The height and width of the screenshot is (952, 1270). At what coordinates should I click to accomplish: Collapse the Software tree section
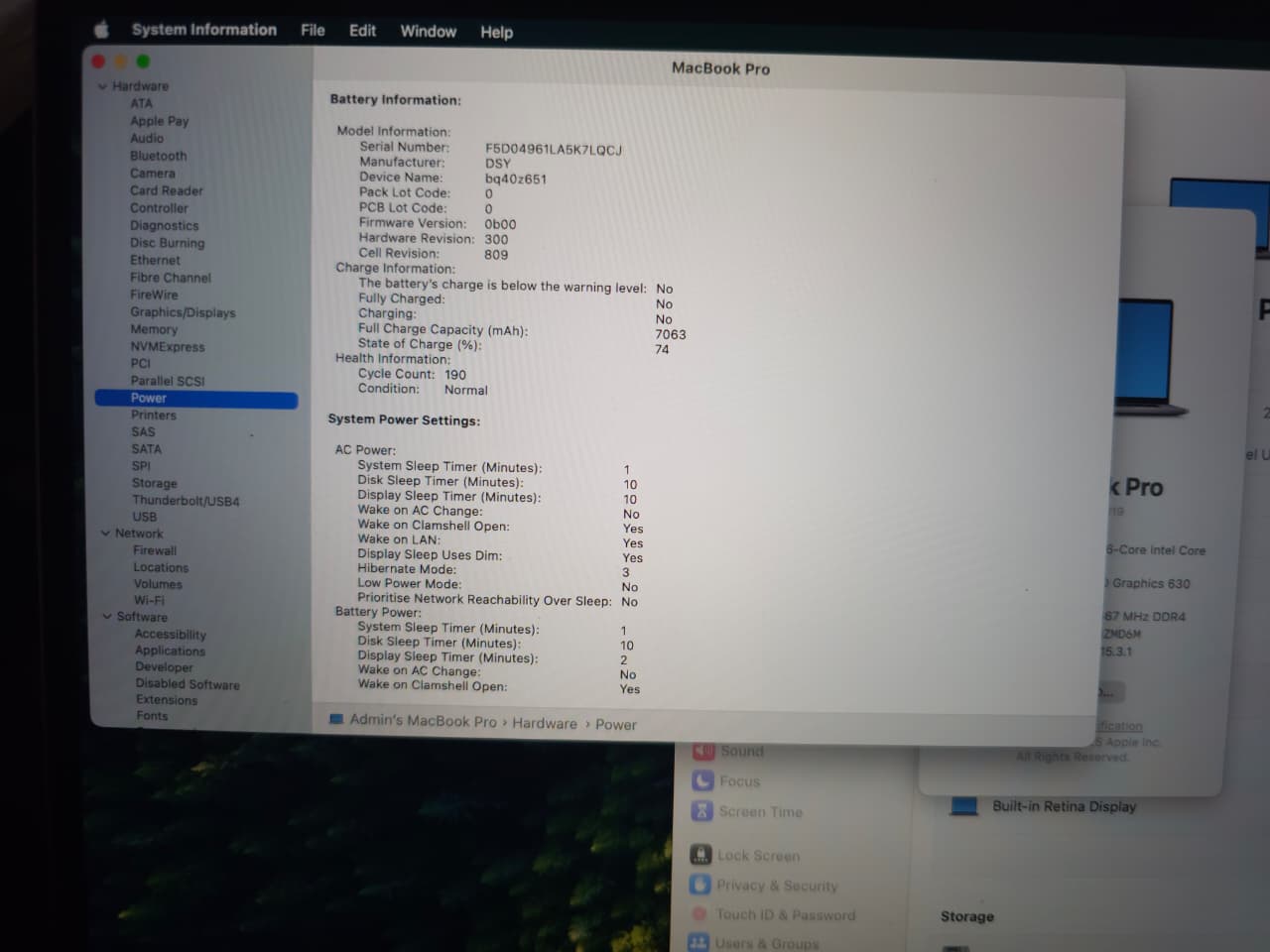click(107, 617)
